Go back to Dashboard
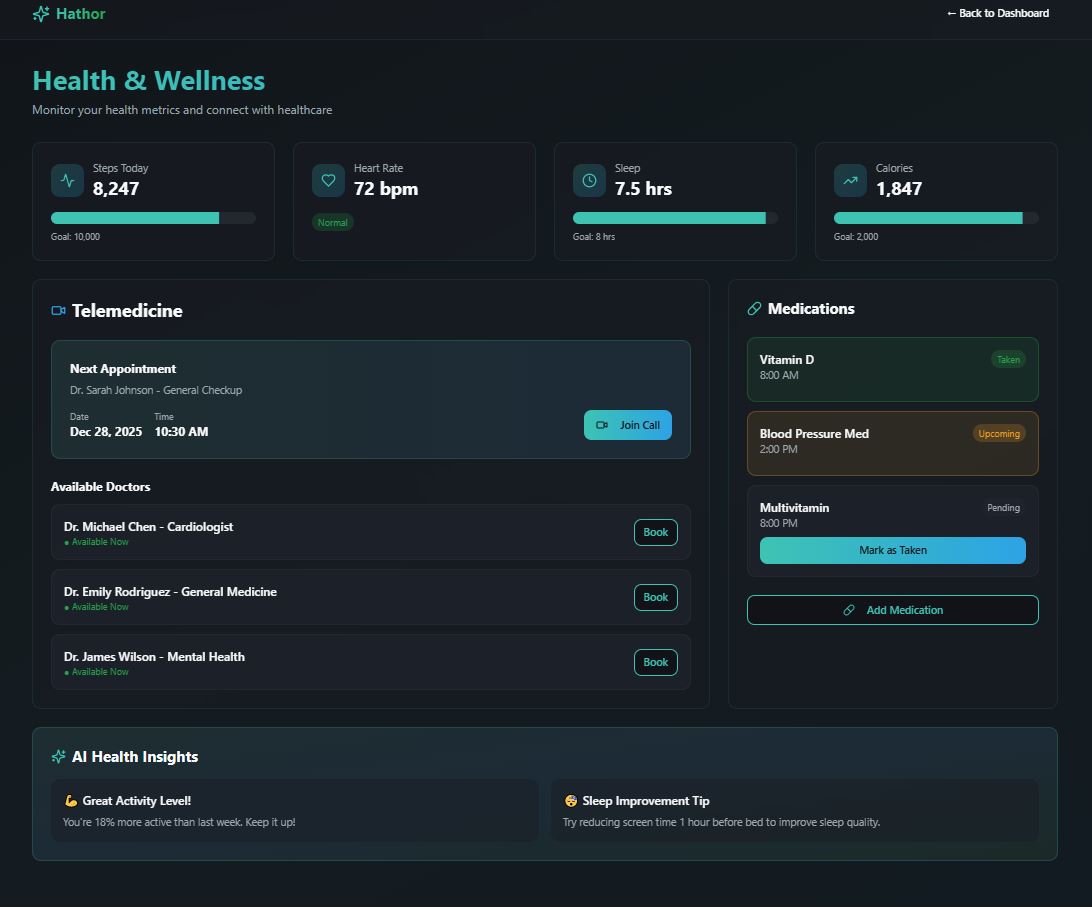This screenshot has width=1092, height=907. point(998,13)
